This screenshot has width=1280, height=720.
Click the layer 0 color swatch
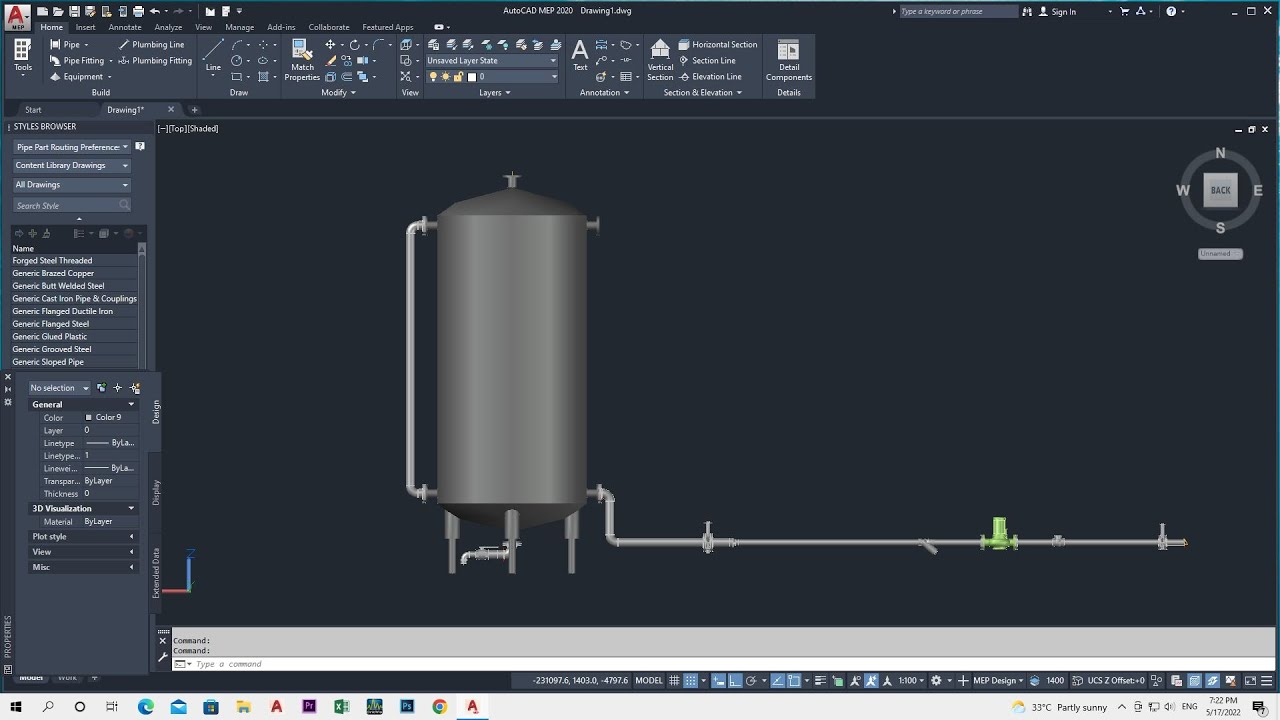pyautogui.click(x=472, y=77)
